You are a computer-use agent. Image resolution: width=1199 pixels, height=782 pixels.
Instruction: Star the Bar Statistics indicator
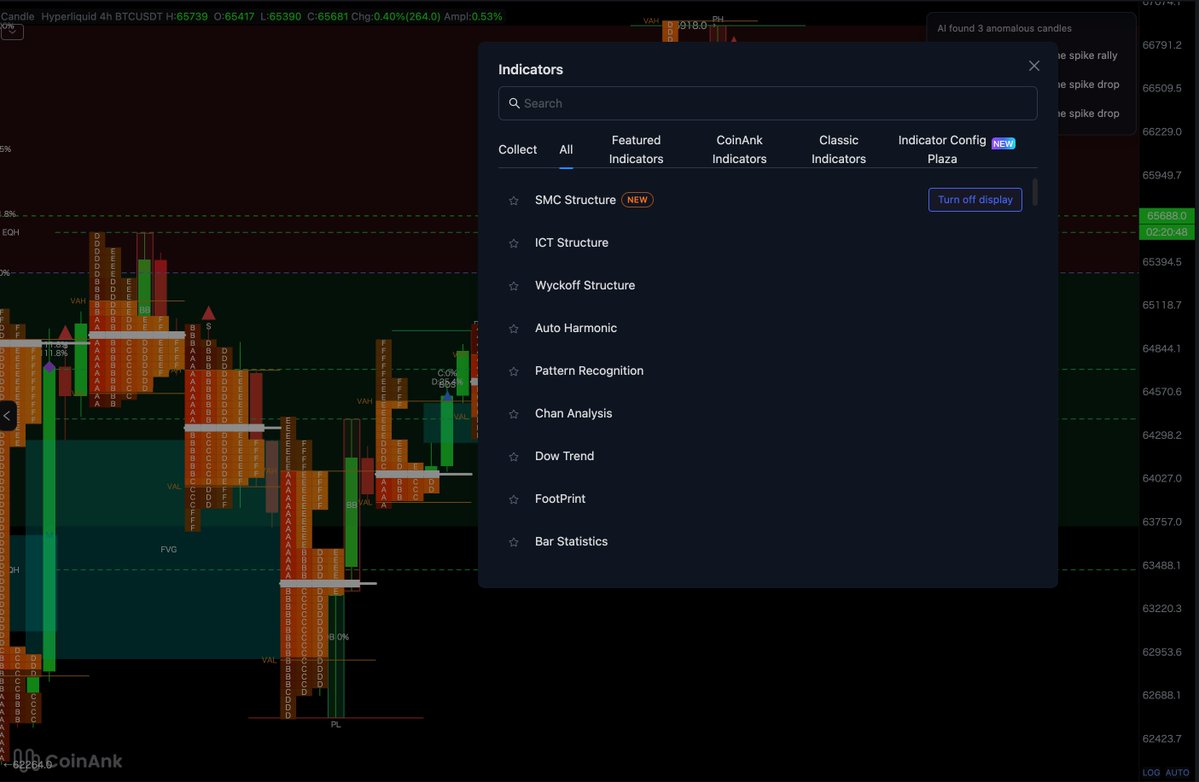click(x=513, y=542)
